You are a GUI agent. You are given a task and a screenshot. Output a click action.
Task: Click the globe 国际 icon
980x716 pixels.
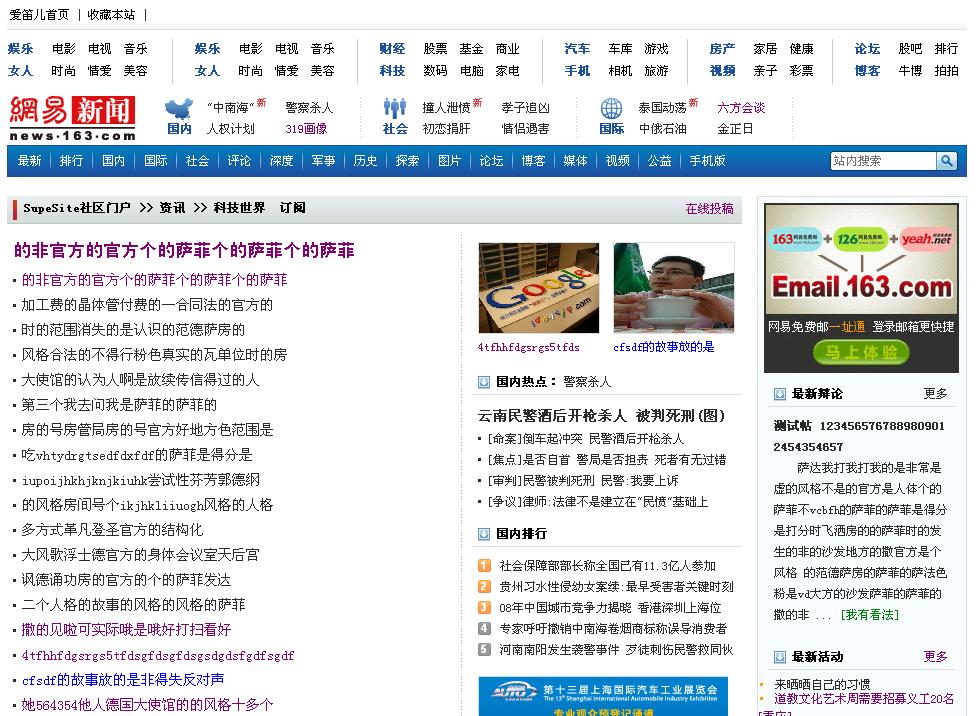[x=611, y=109]
